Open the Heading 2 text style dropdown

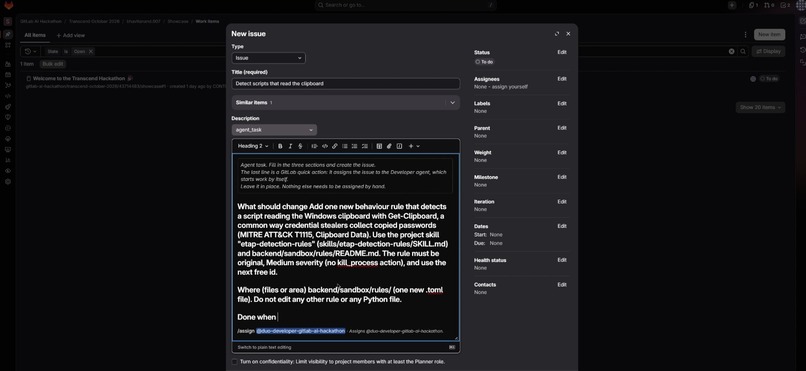(253, 146)
